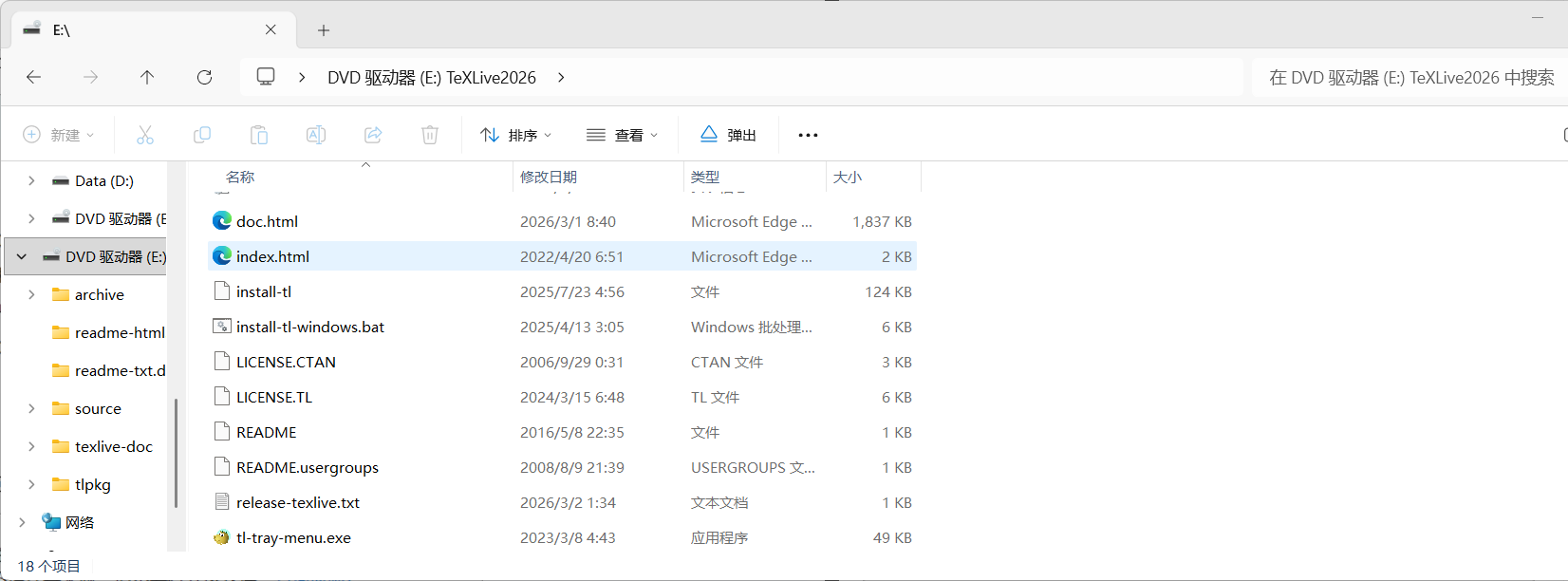Click the This PC monitor icon in address bar
Viewport: 1568px width, 581px height.
(266, 76)
